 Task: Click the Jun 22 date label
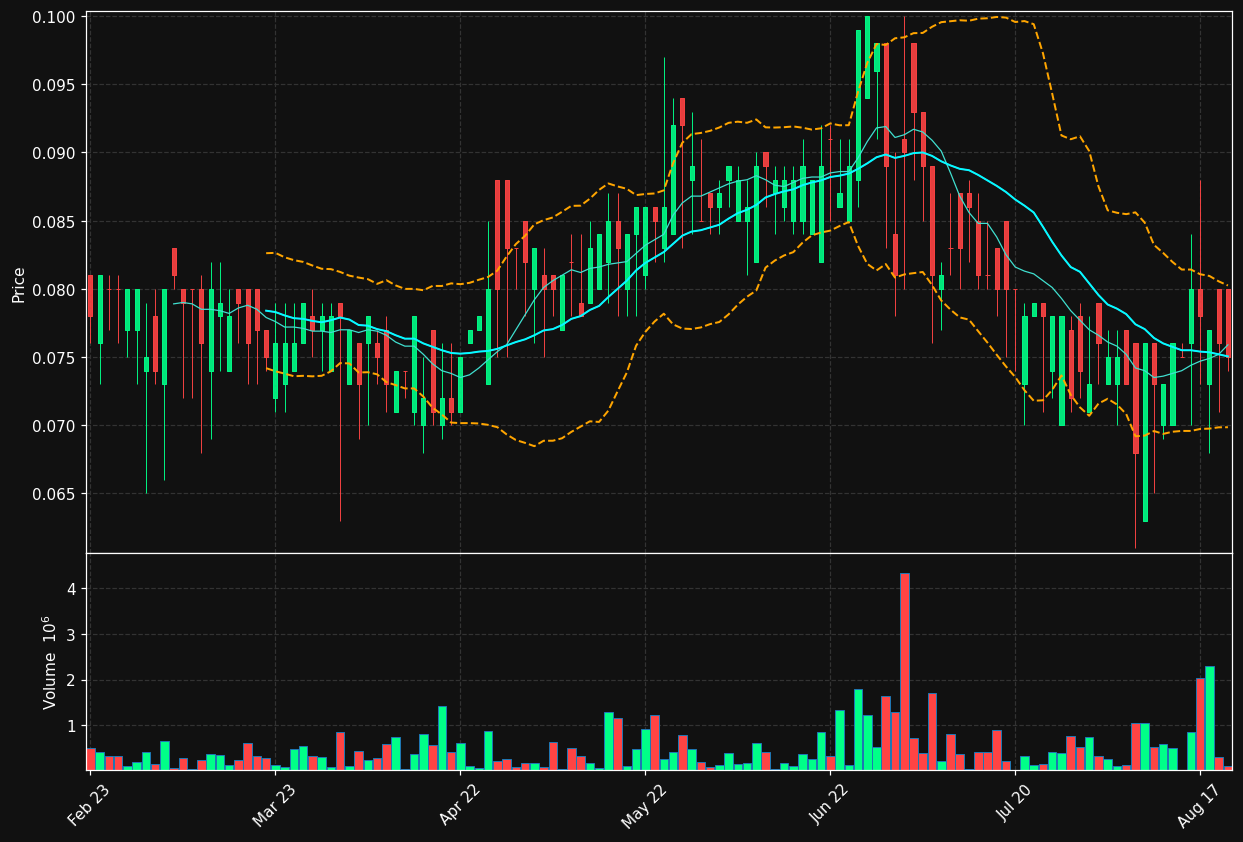pos(830,804)
